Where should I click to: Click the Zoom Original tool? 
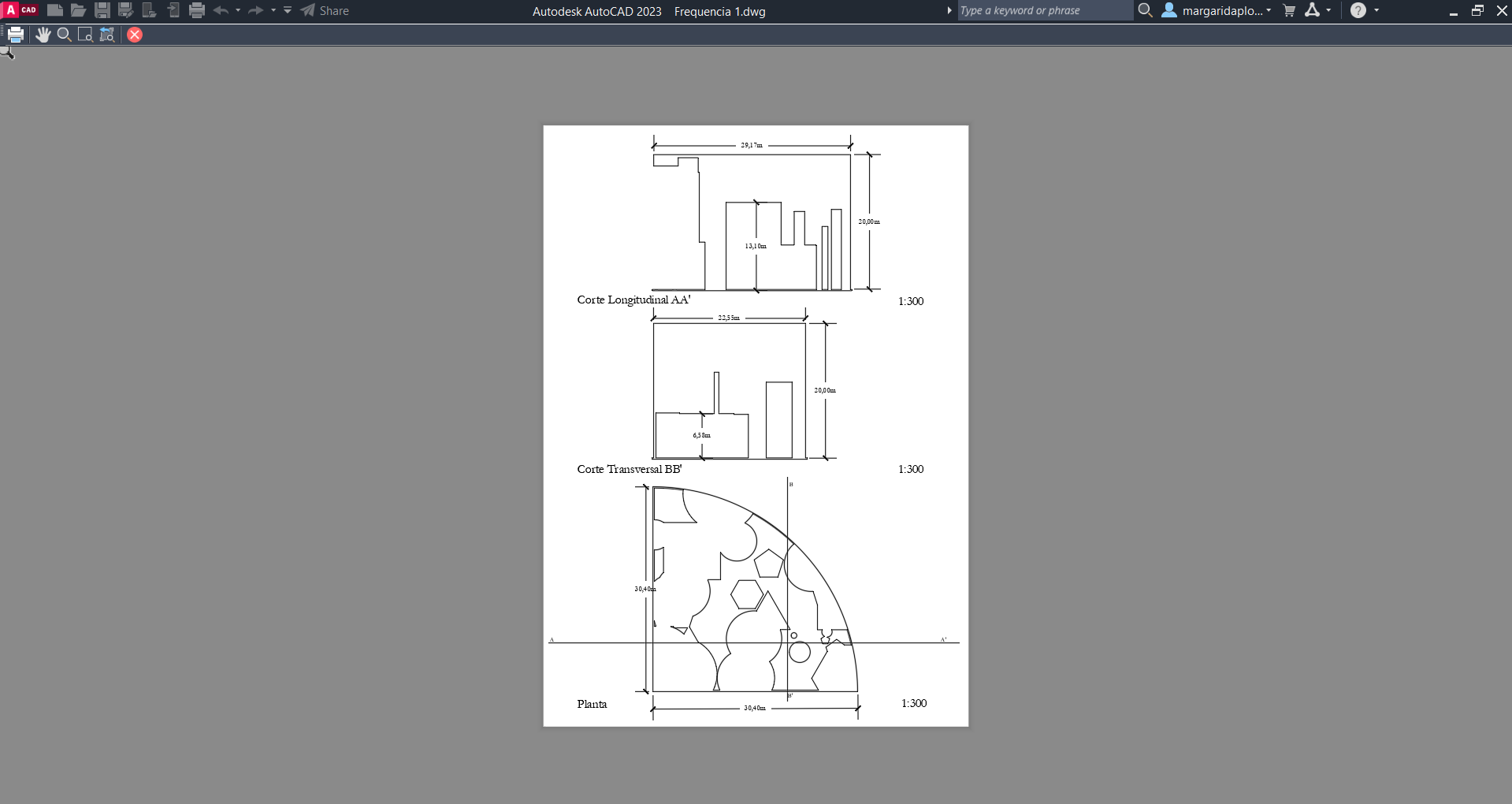[x=107, y=35]
